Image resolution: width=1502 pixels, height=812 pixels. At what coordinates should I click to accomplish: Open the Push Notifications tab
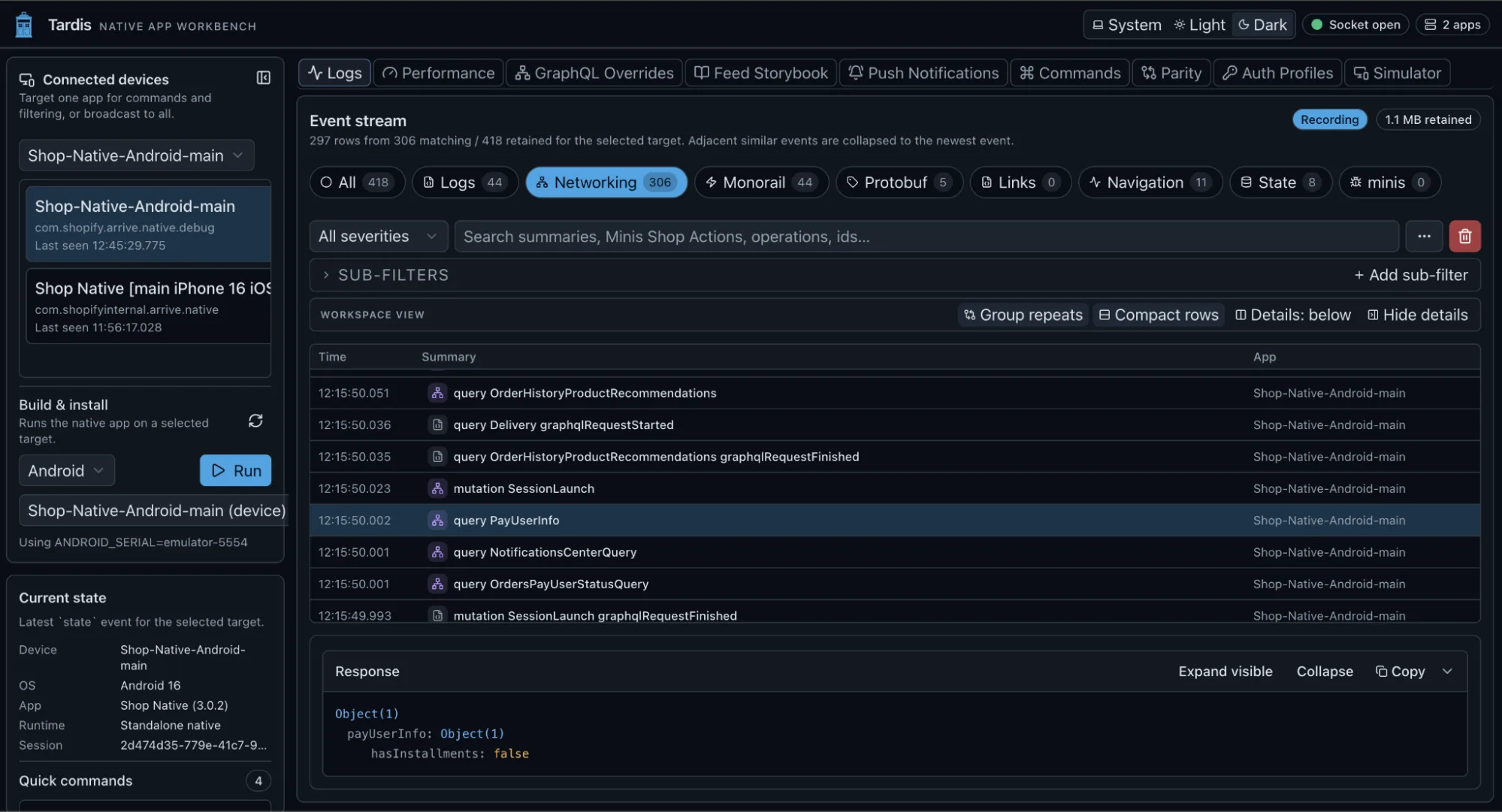pos(923,73)
